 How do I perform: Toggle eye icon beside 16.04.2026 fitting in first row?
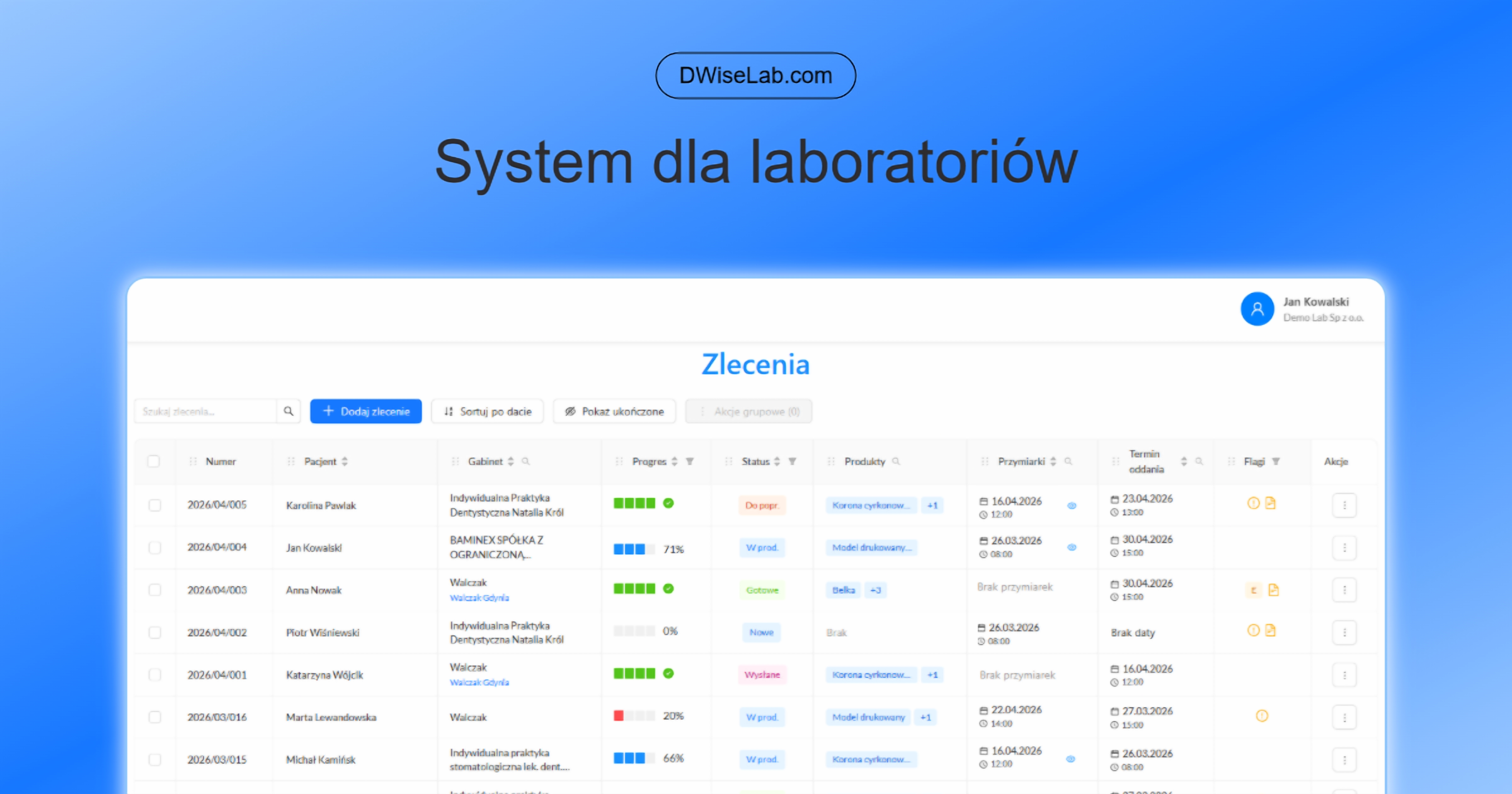point(1071,506)
